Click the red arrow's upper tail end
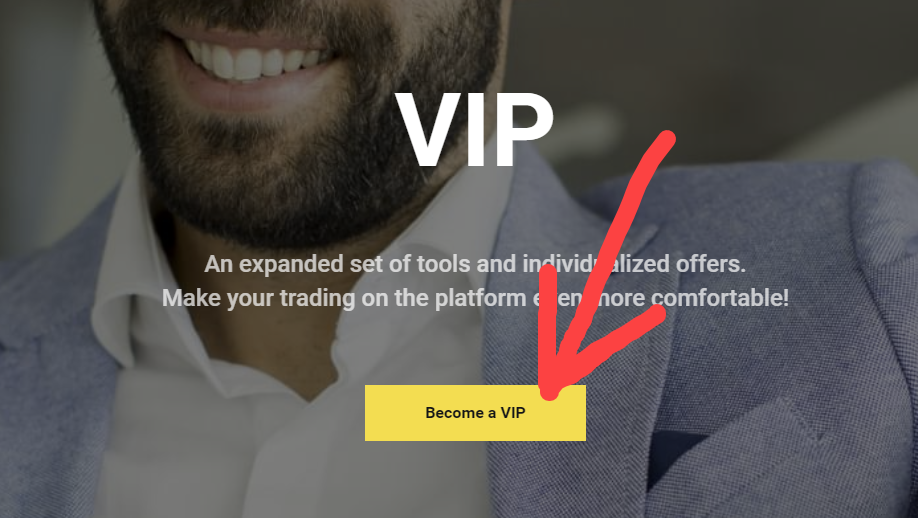 665,140
